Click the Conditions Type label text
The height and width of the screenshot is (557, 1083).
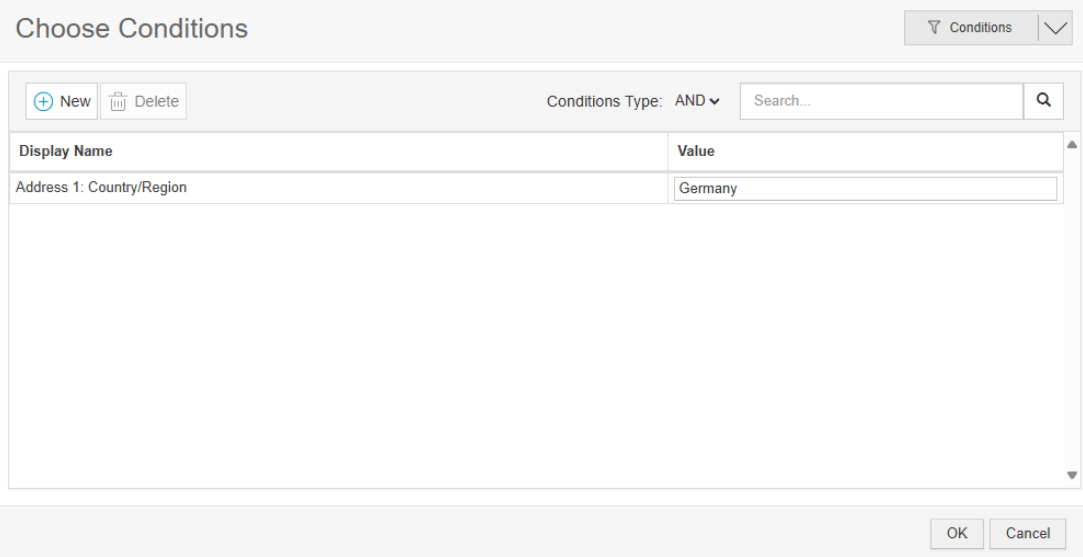point(604,101)
